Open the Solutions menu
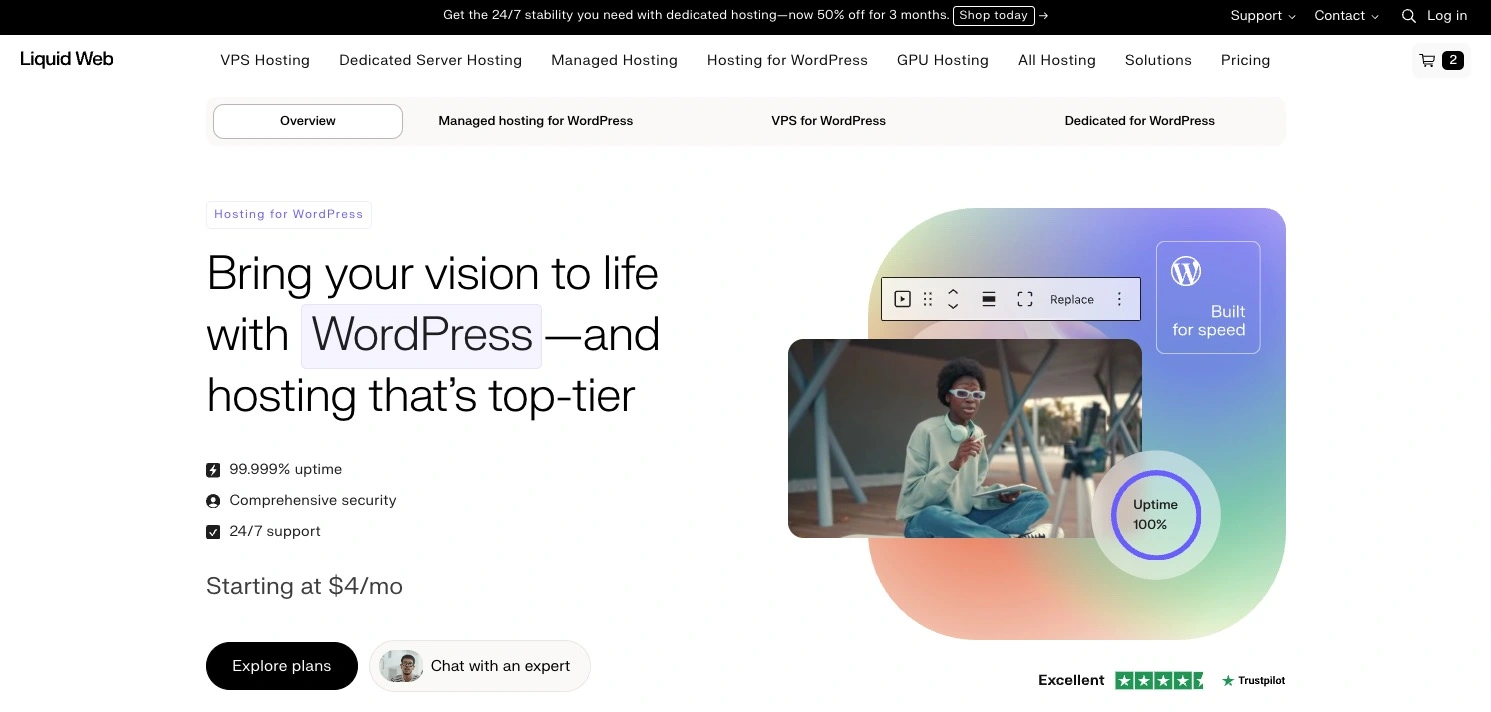This screenshot has width=1491, height=712. [x=1158, y=60]
